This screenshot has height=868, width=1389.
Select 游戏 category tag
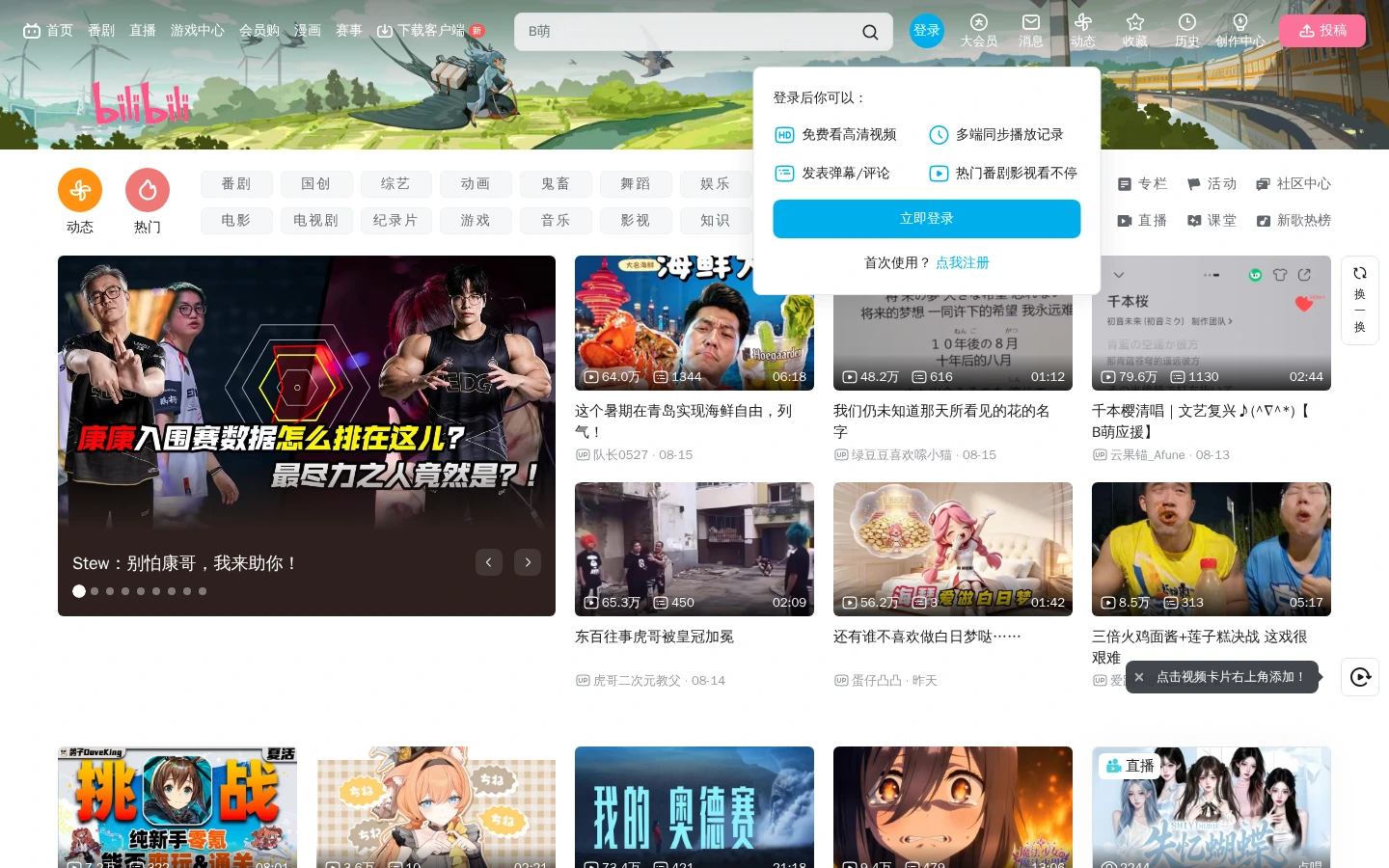(x=477, y=221)
